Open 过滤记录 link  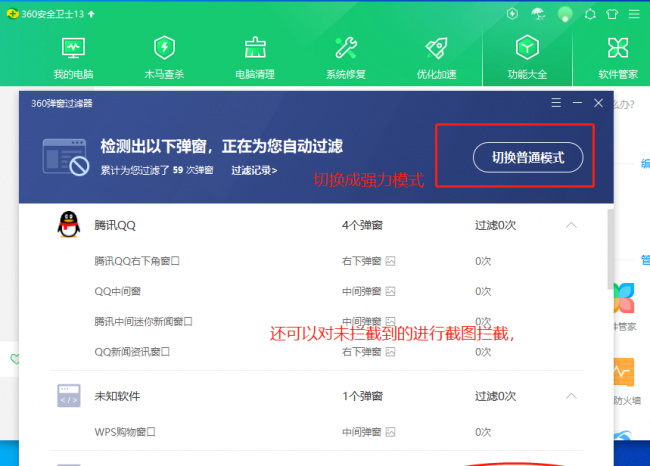(254, 170)
